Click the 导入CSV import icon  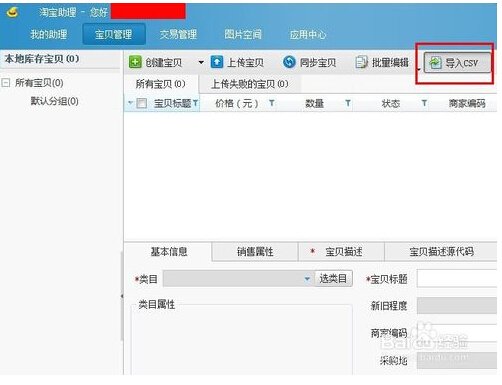pyautogui.click(x=435, y=63)
